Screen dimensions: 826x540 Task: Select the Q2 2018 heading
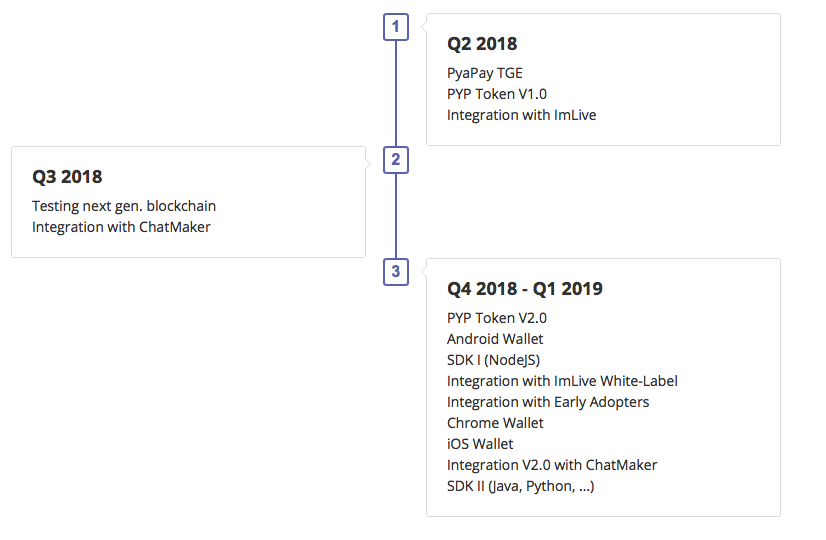click(482, 44)
